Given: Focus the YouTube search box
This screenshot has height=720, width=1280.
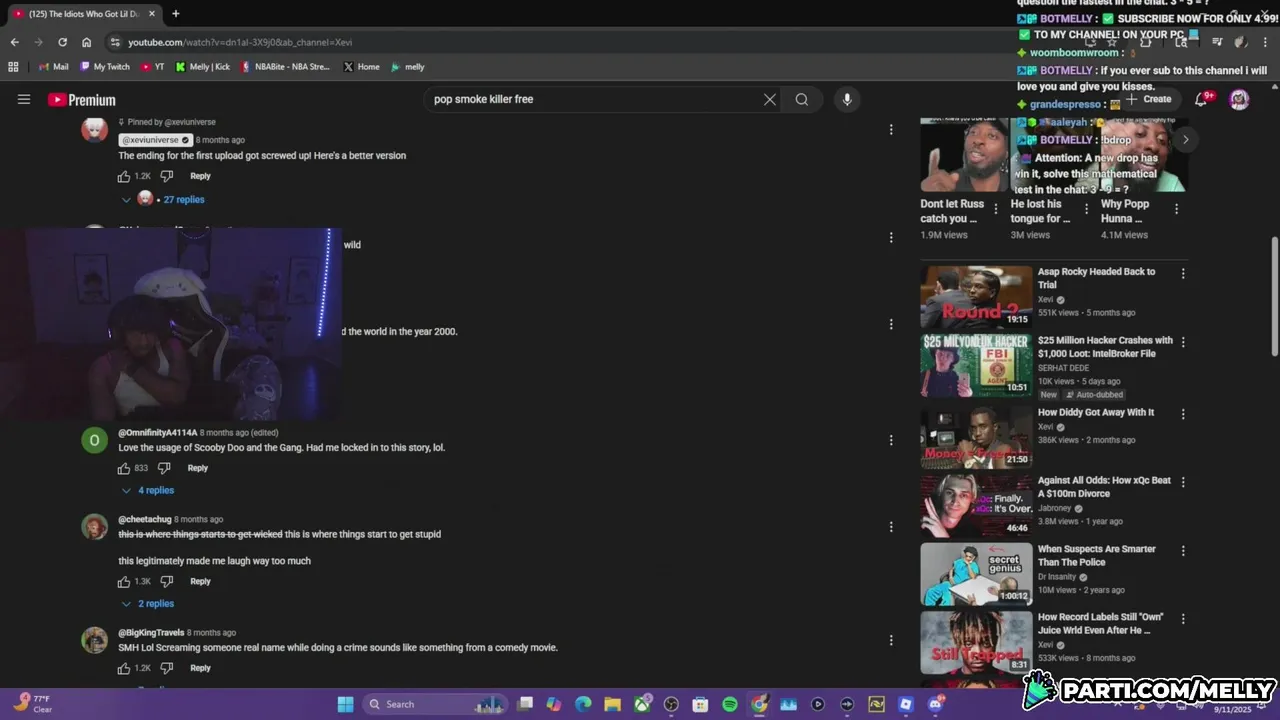Looking at the screenshot, I should coord(595,99).
